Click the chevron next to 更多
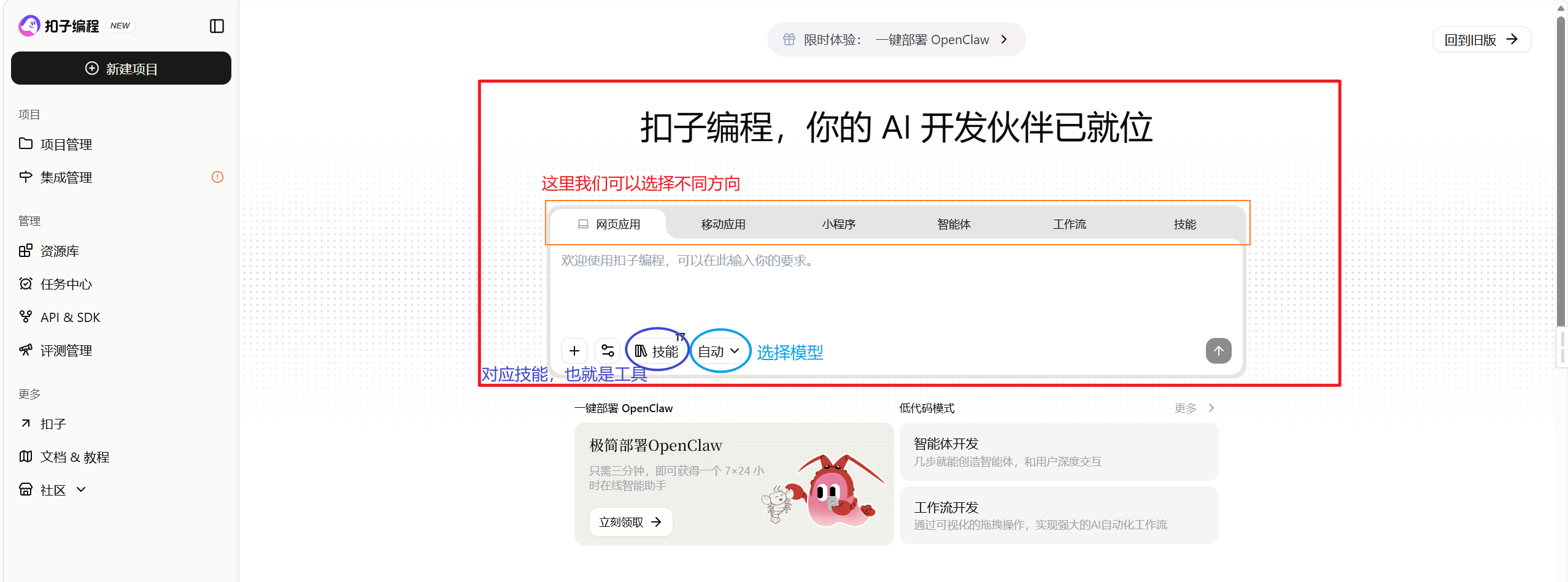Image resolution: width=1568 pixels, height=582 pixels. (x=1211, y=408)
